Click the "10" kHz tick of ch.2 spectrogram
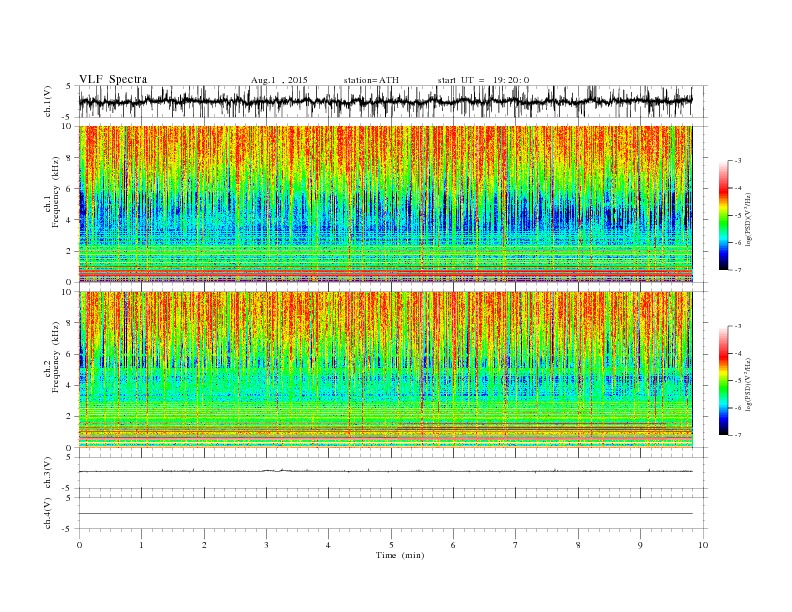This screenshot has height=612, width=792. pos(67,292)
